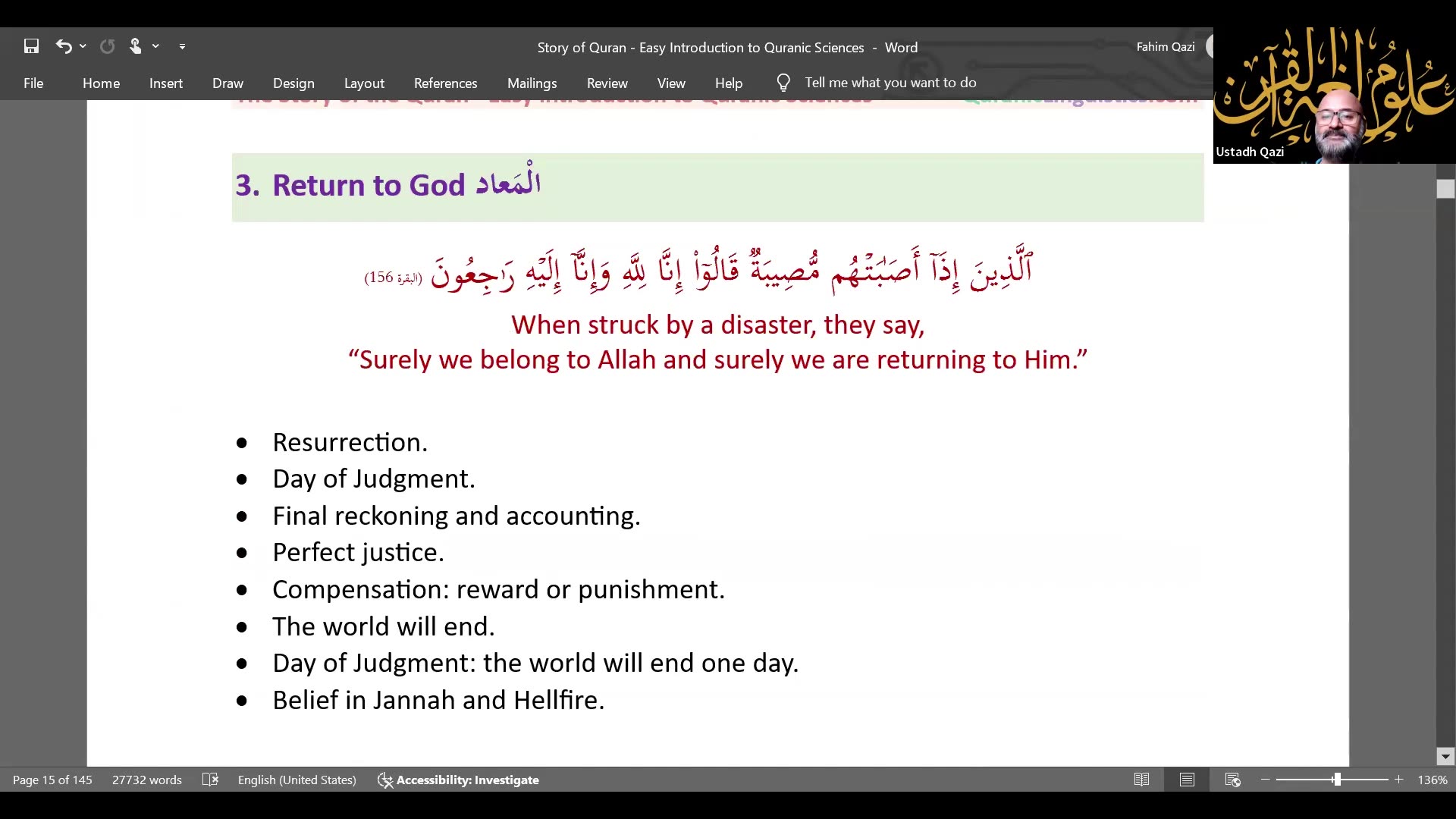Click the word count 27732 words
This screenshot has width=1456, height=819.
146,779
